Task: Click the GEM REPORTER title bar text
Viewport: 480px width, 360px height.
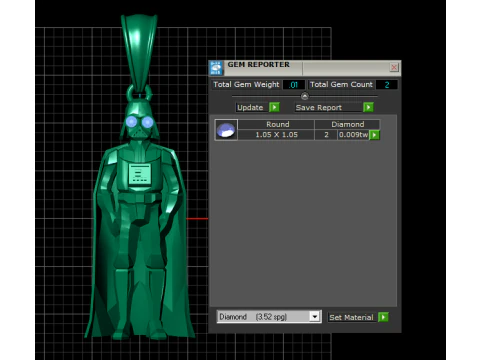Action: [x=259, y=64]
